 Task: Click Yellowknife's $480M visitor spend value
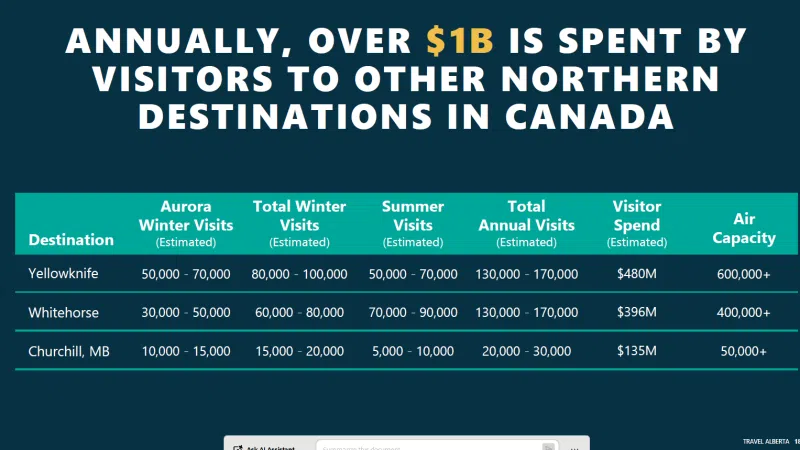click(637, 274)
